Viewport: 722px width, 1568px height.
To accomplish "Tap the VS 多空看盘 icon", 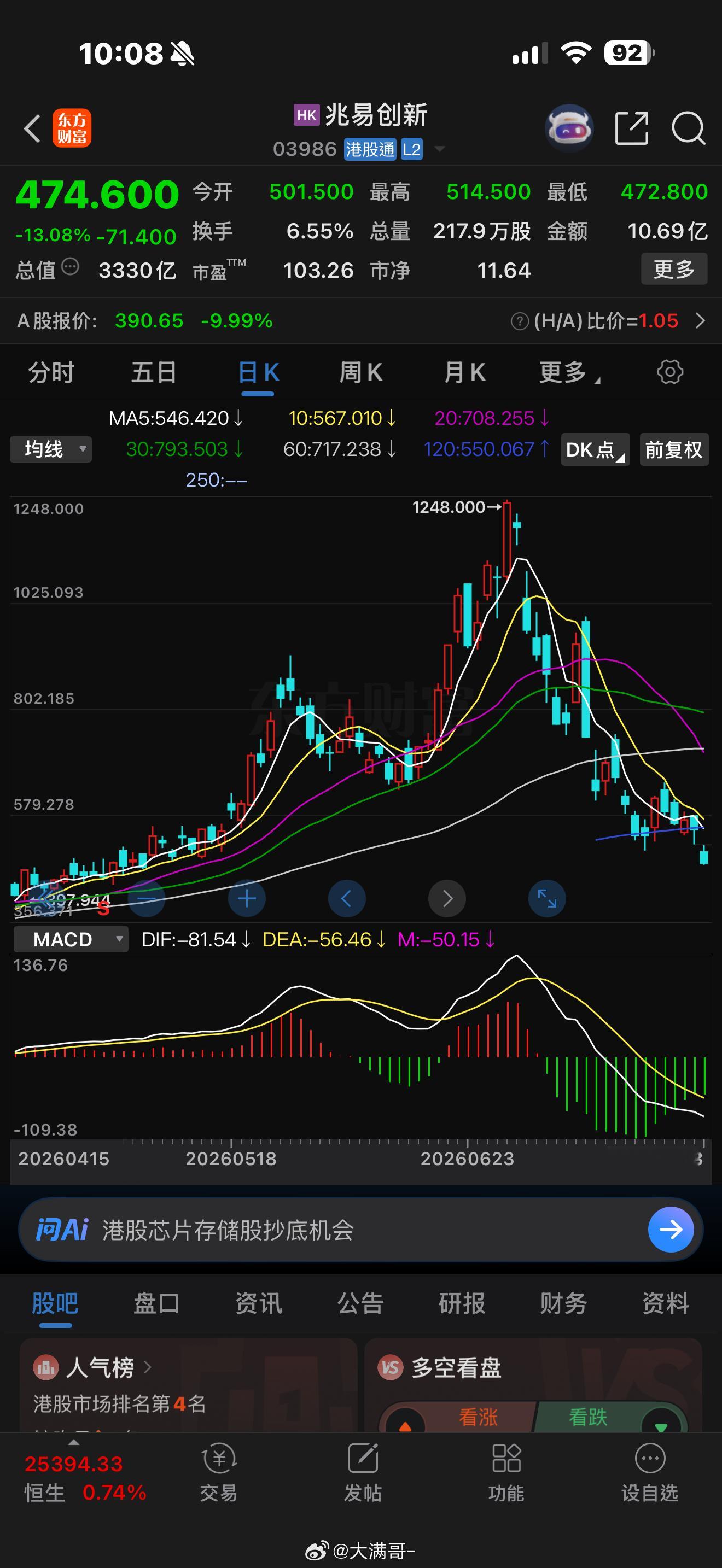I will [x=390, y=1368].
